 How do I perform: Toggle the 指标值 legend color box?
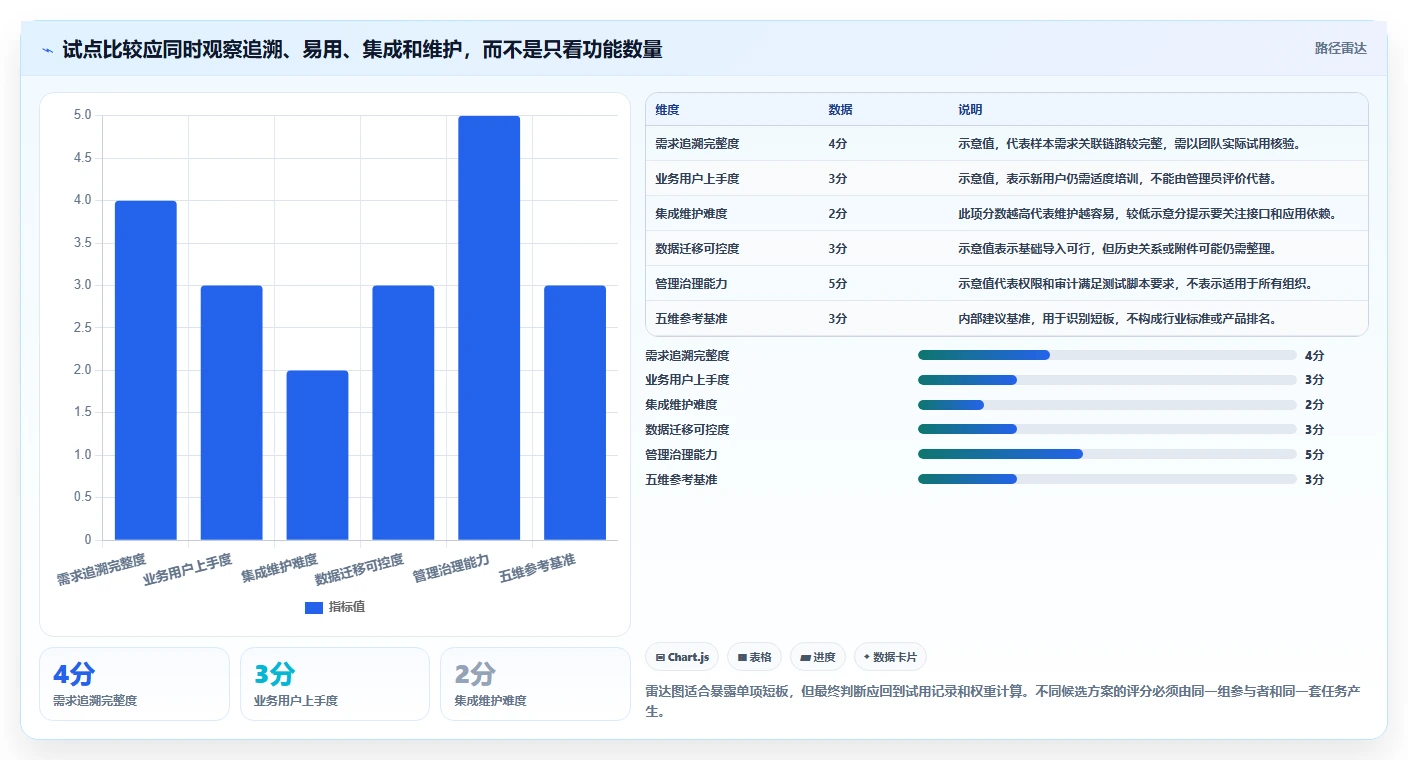(314, 607)
